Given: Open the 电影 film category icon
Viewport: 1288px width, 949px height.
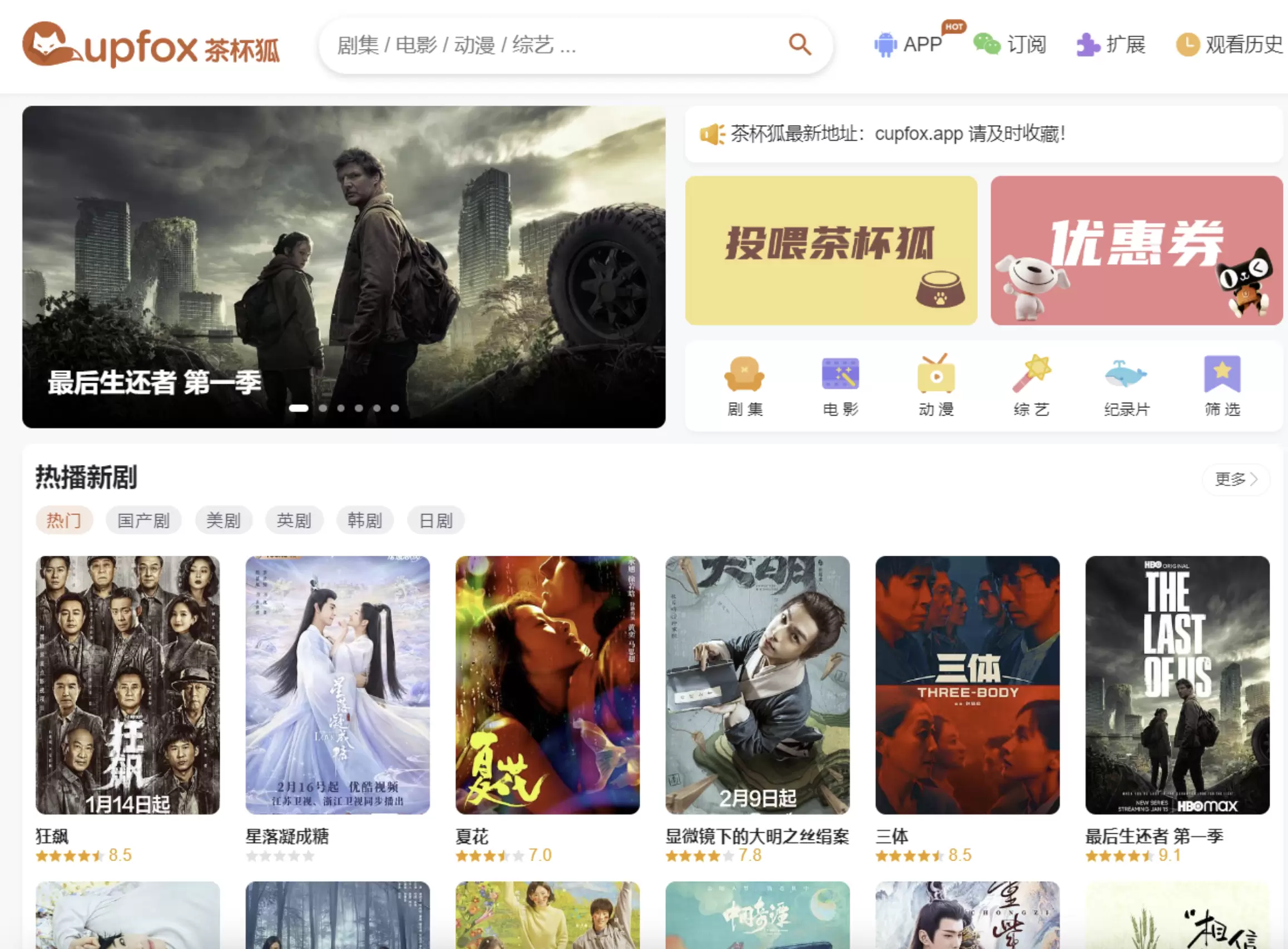Looking at the screenshot, I should point(840,373).
